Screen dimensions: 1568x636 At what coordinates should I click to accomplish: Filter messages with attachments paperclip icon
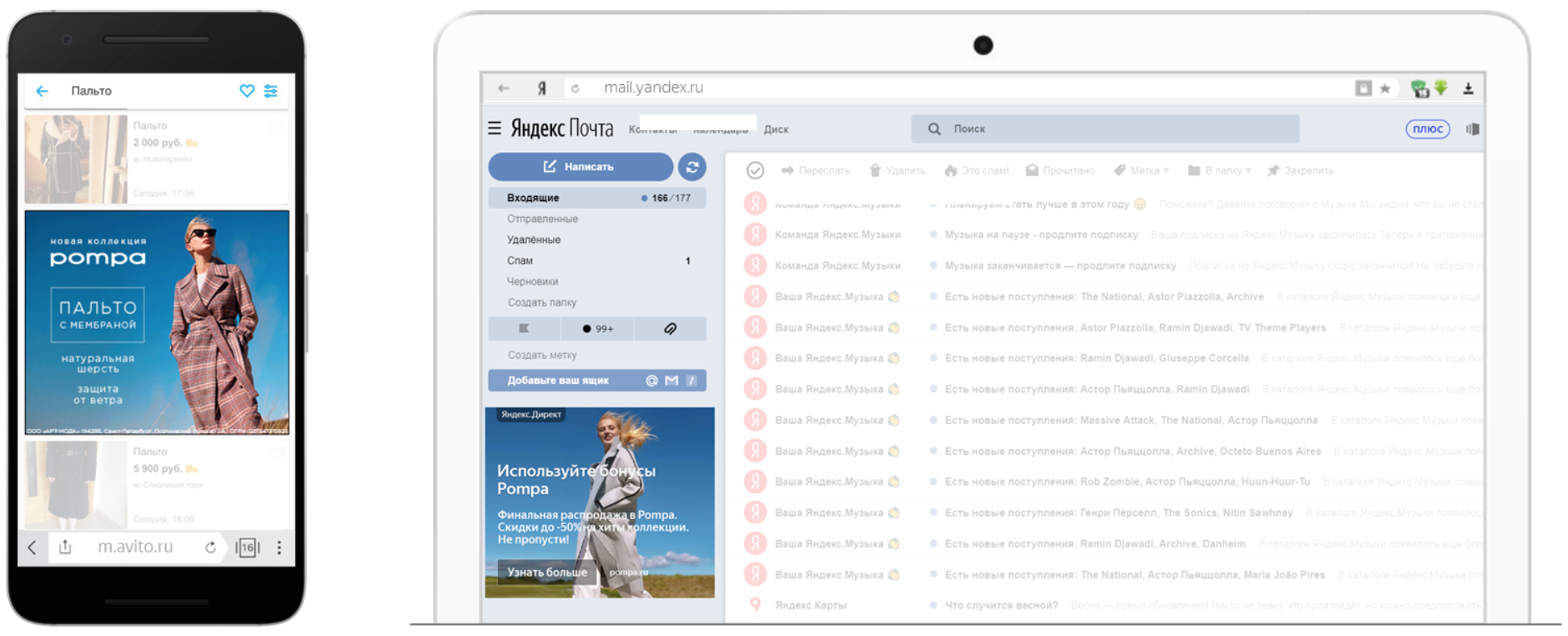tap(670, 329)
